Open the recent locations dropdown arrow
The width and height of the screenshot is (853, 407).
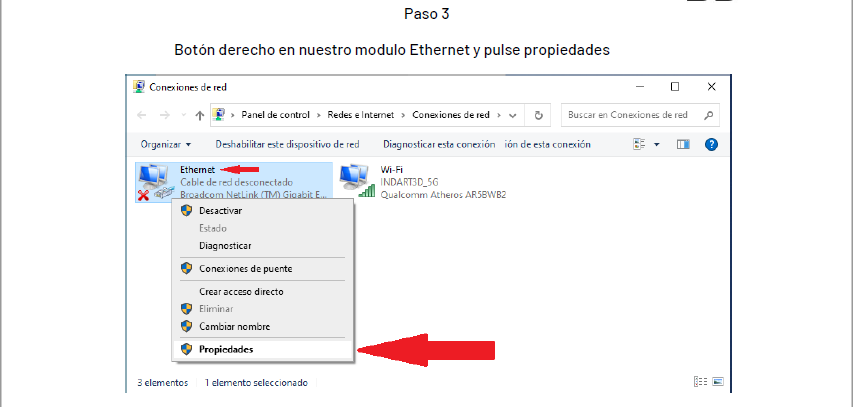point(183,115)
